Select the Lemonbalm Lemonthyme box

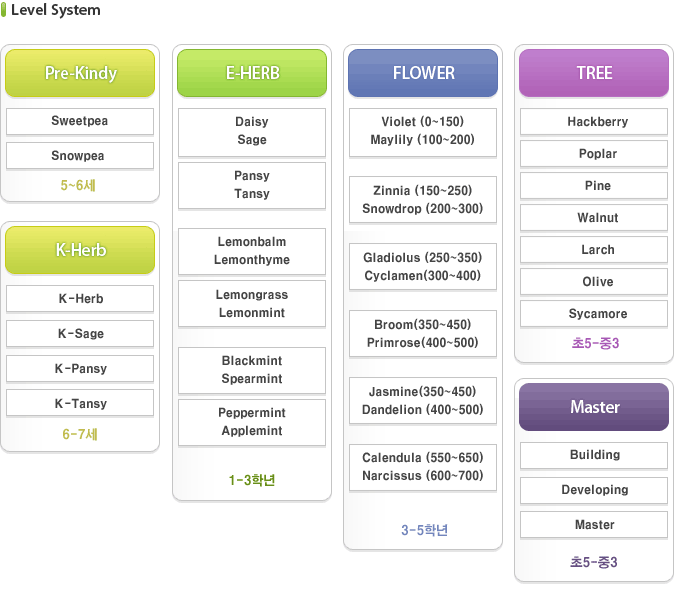(252, 251)
